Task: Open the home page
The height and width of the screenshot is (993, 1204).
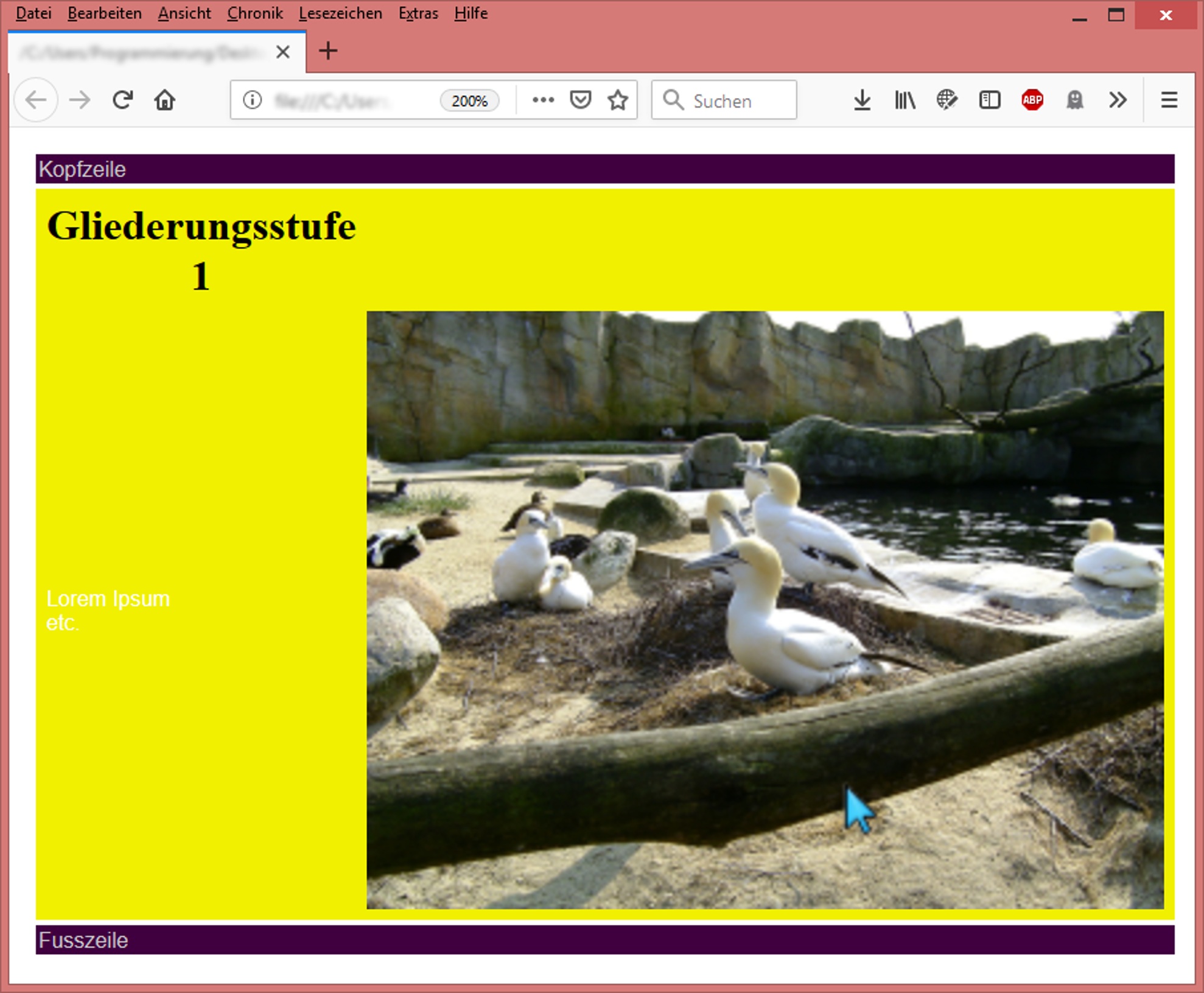Action: 164,100
